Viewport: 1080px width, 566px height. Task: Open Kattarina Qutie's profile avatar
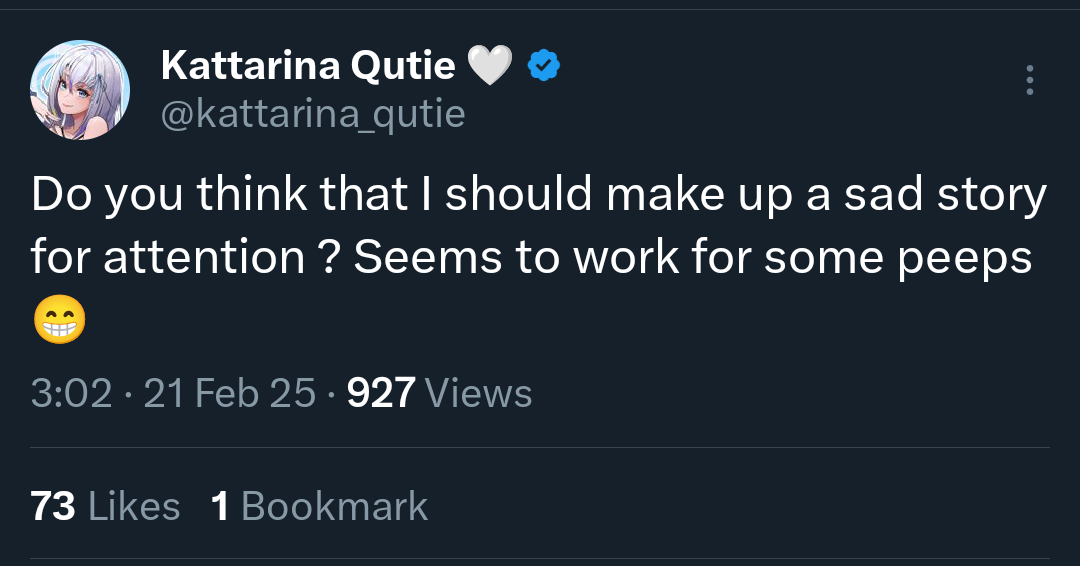click(81, 90)
